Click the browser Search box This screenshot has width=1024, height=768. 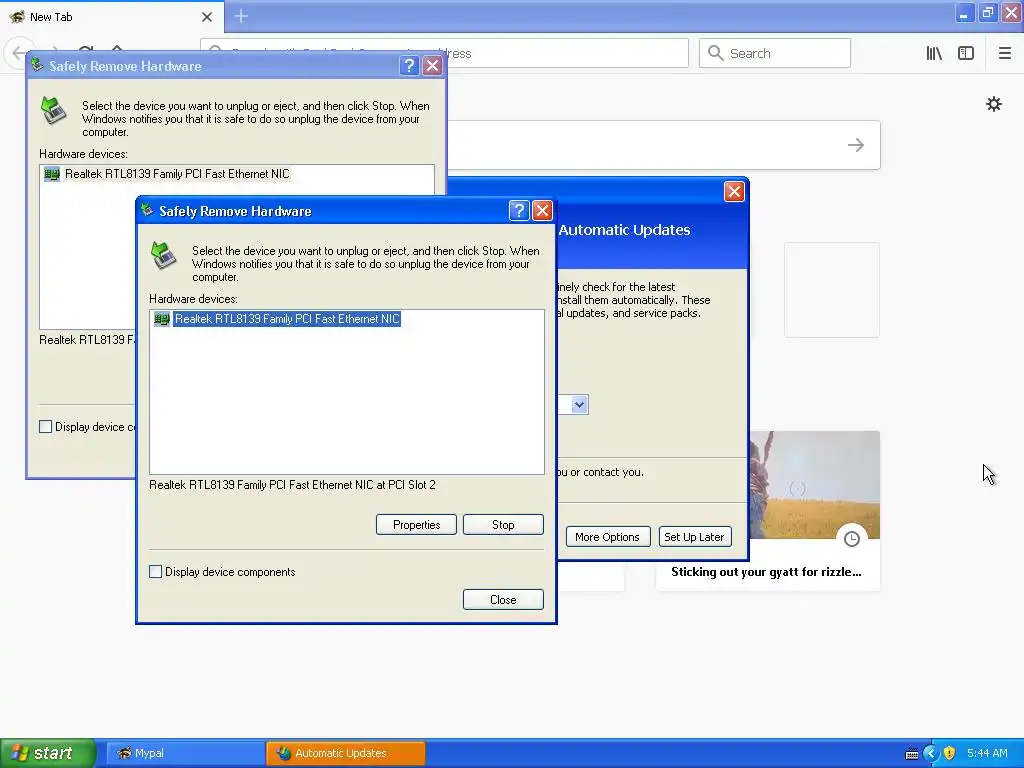tap(775, 53)
